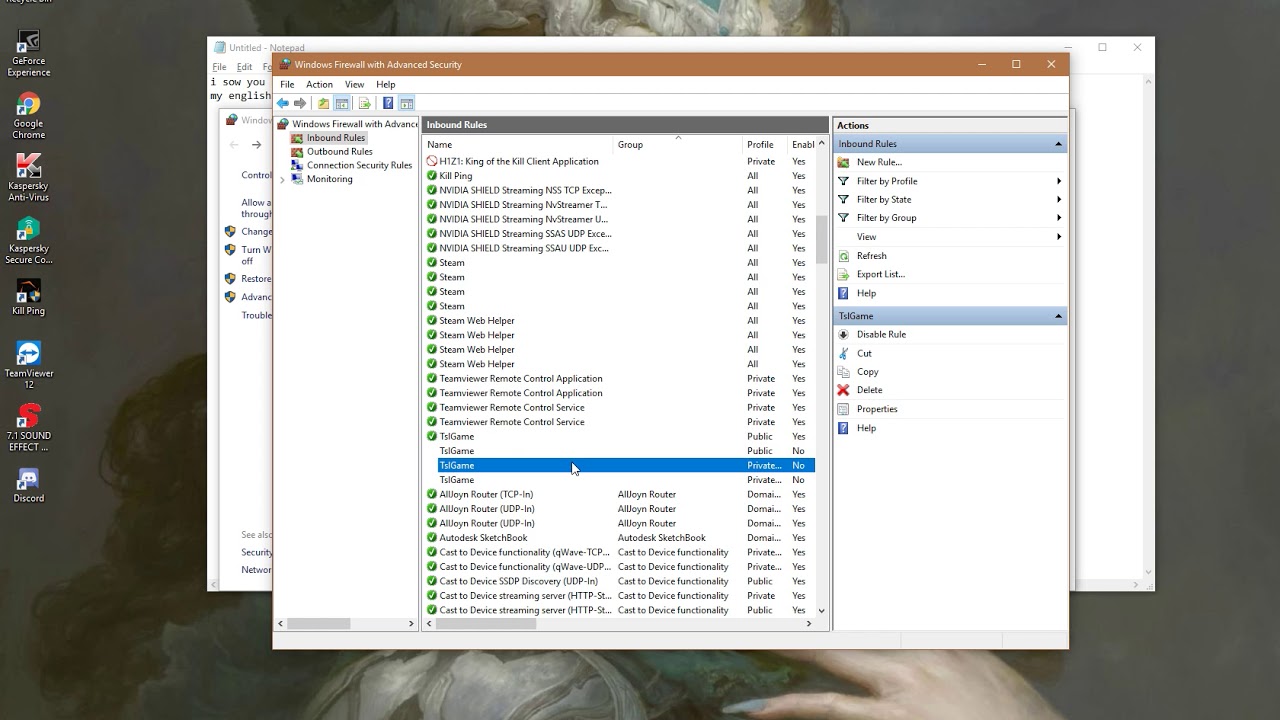This screenshot has height=720, width=1280.
Task: Open the Action menu
Action: pyautogui.click(x=319, y=84)
